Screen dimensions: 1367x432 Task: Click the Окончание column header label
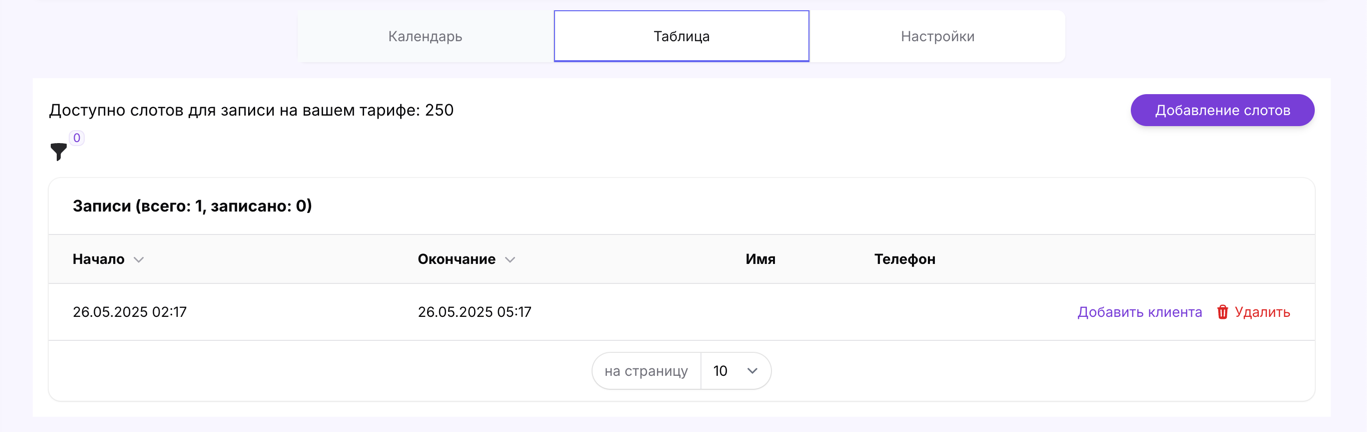coord(457,259)
